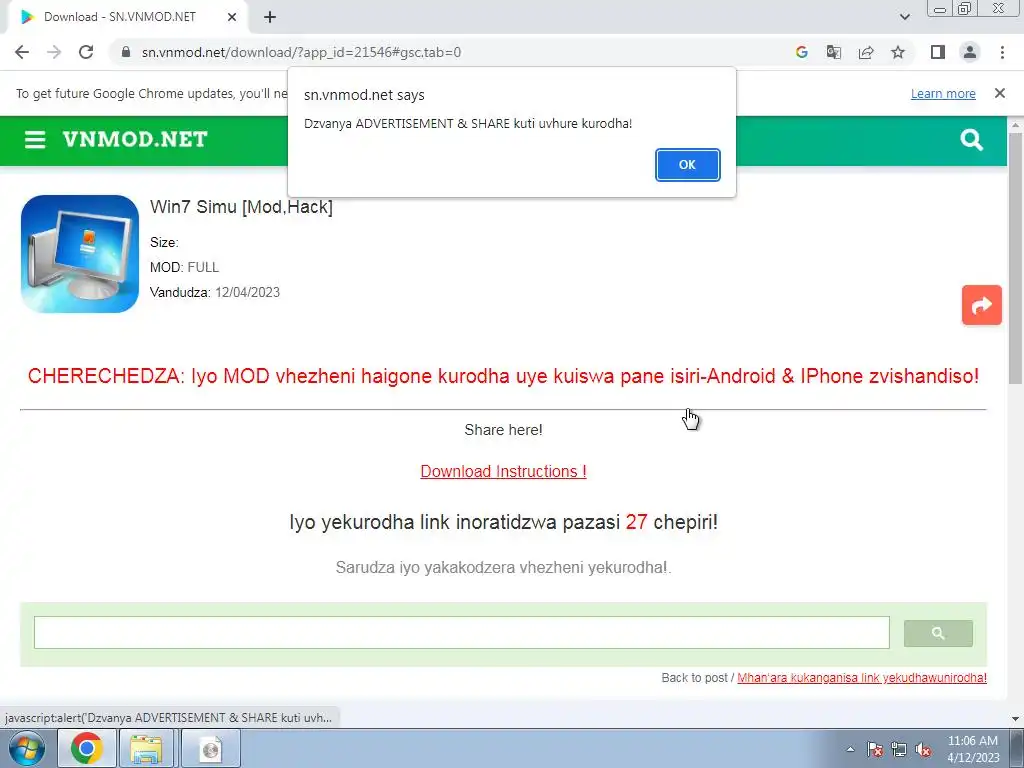Open the Download Instructions link

click(504, 472)
